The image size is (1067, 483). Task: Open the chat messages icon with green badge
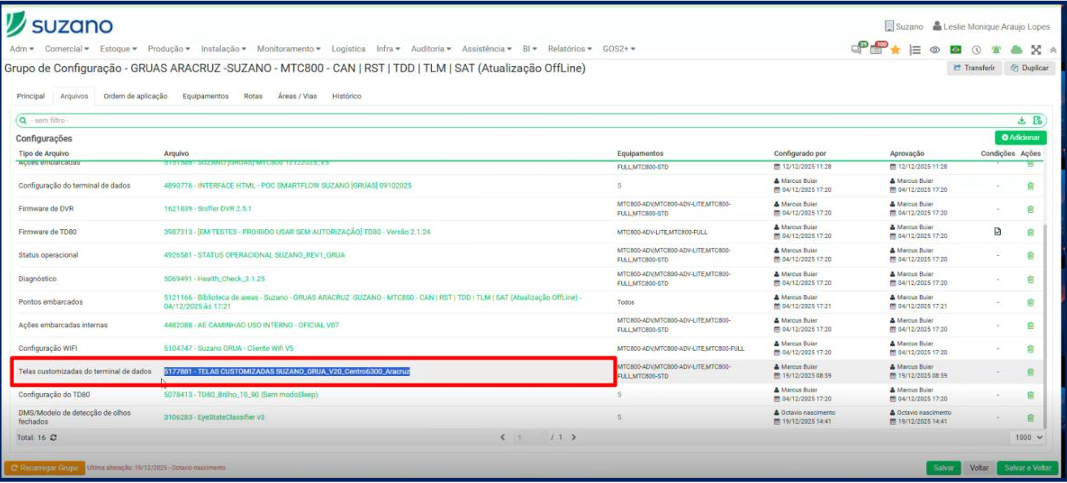point(859,49)
